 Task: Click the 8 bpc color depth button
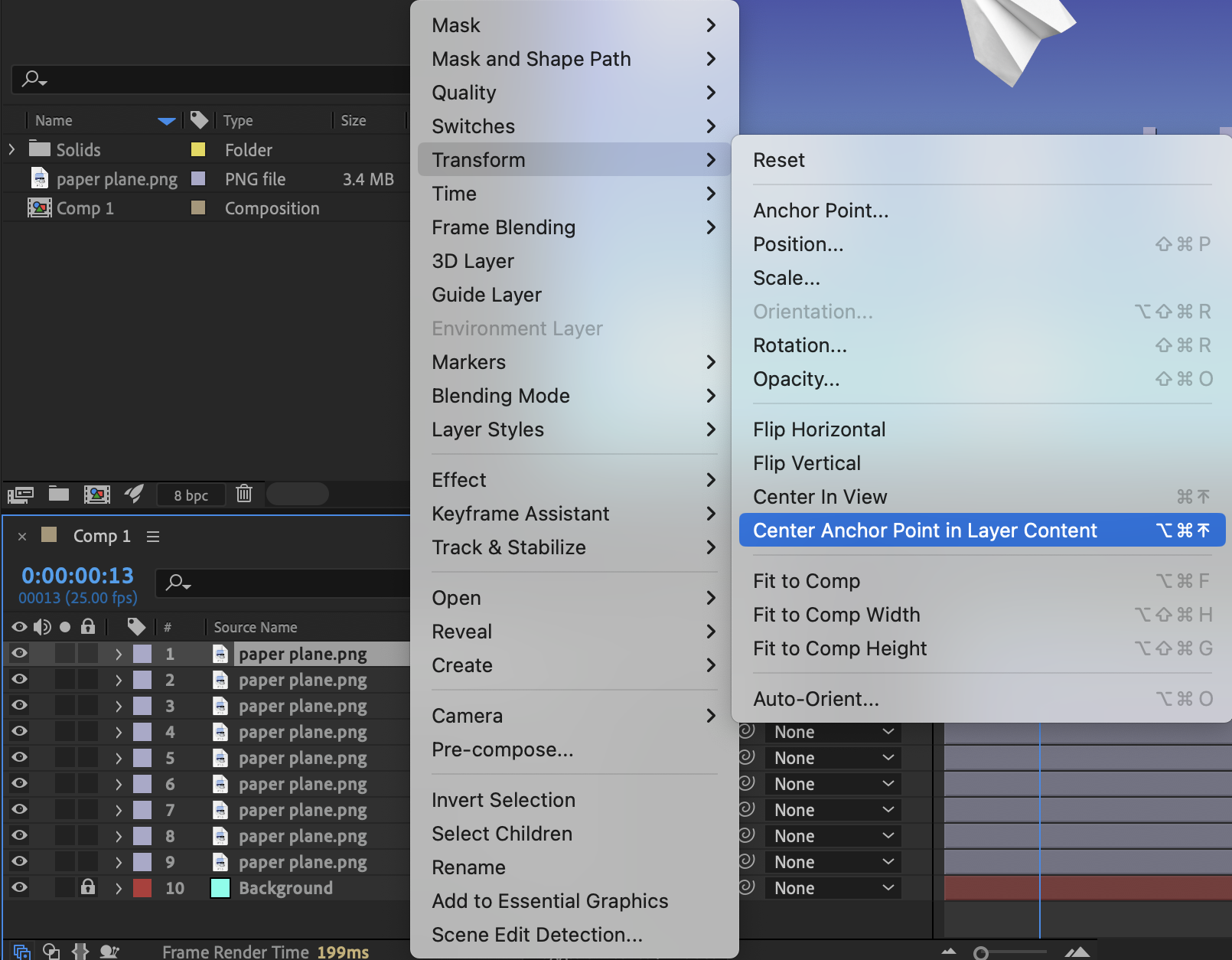(x=191, y=495)
